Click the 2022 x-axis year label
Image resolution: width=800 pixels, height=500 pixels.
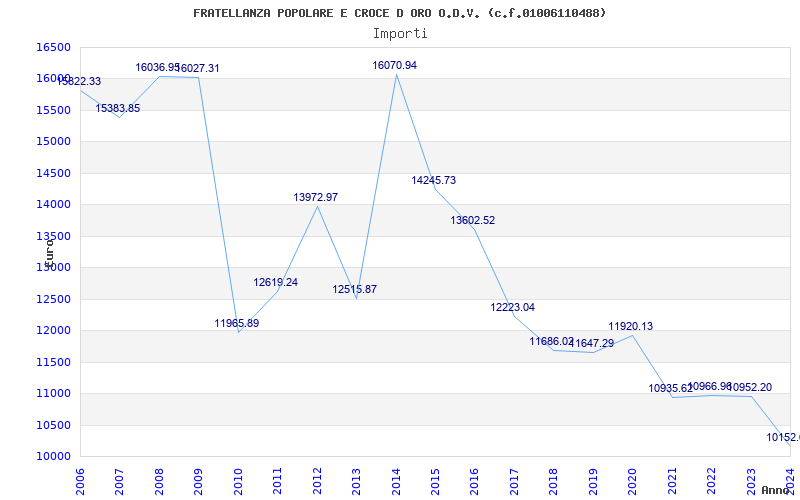(x=711, y=482)
